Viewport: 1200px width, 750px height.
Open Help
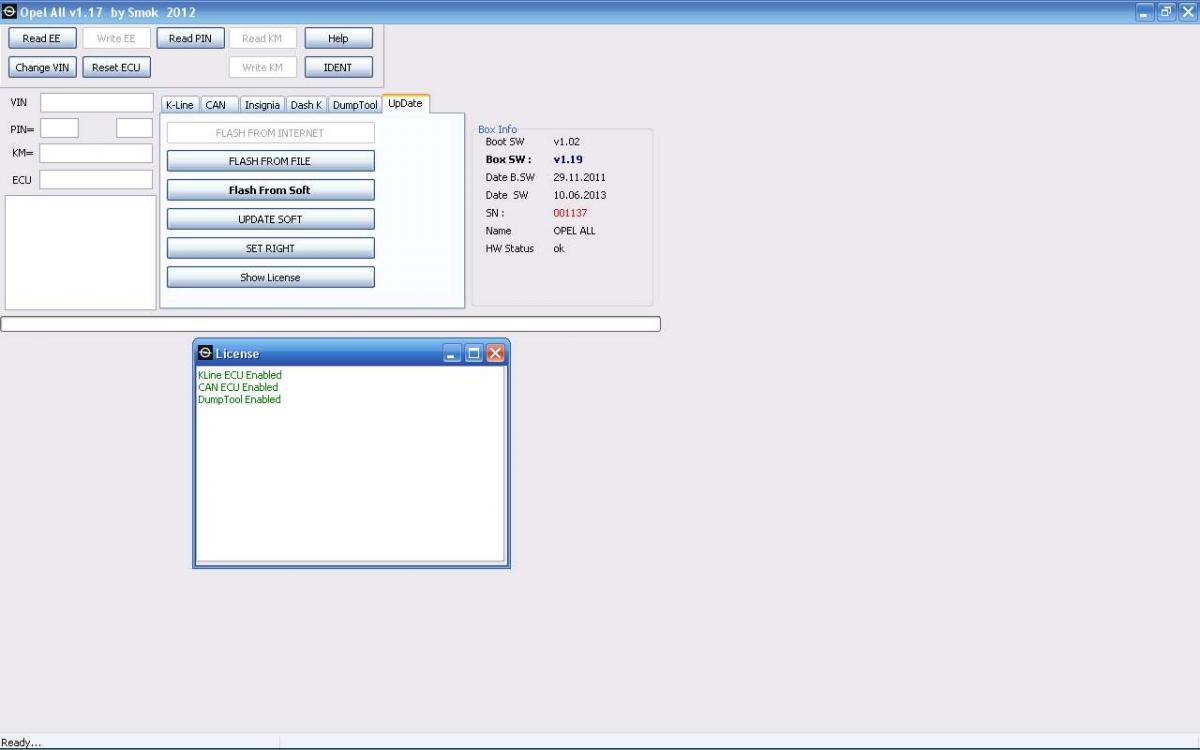[x=338, y=38]
